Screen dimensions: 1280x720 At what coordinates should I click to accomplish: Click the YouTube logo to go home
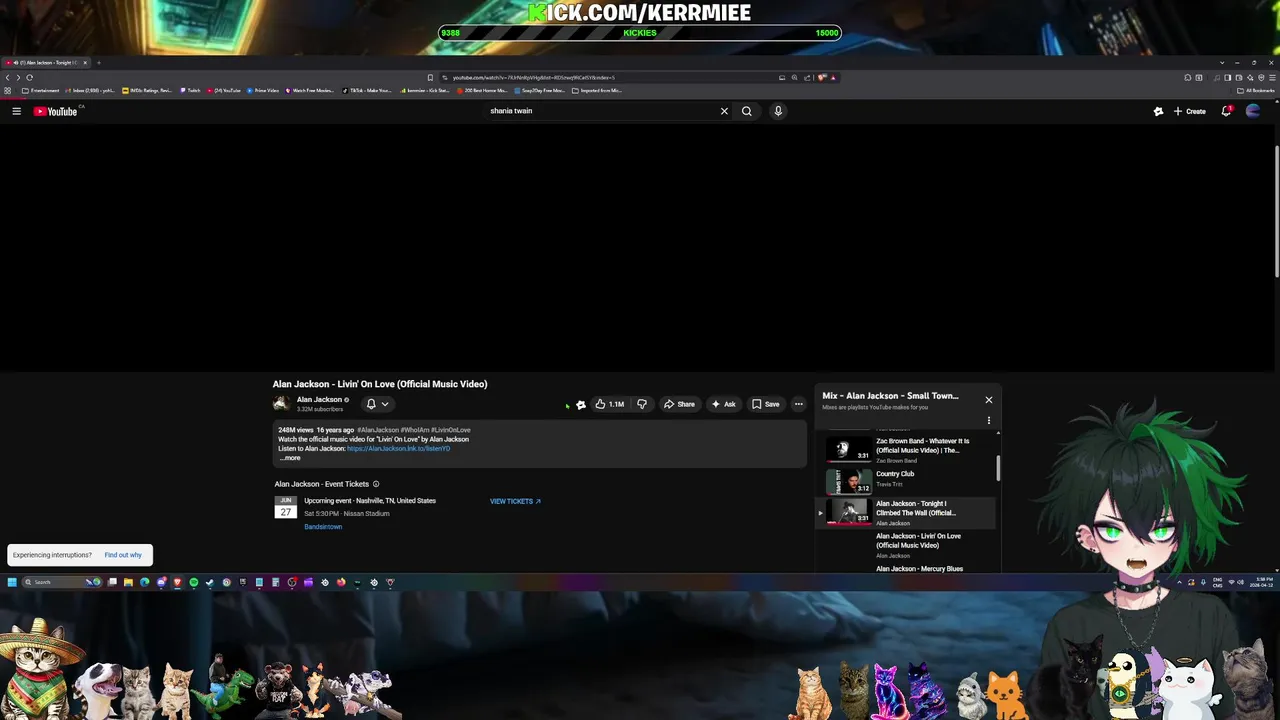[x=56, y=111]
